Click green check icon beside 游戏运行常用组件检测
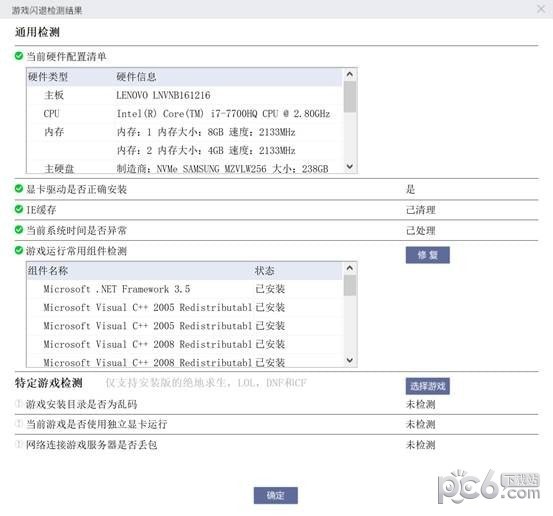 [x=19, y=250]
